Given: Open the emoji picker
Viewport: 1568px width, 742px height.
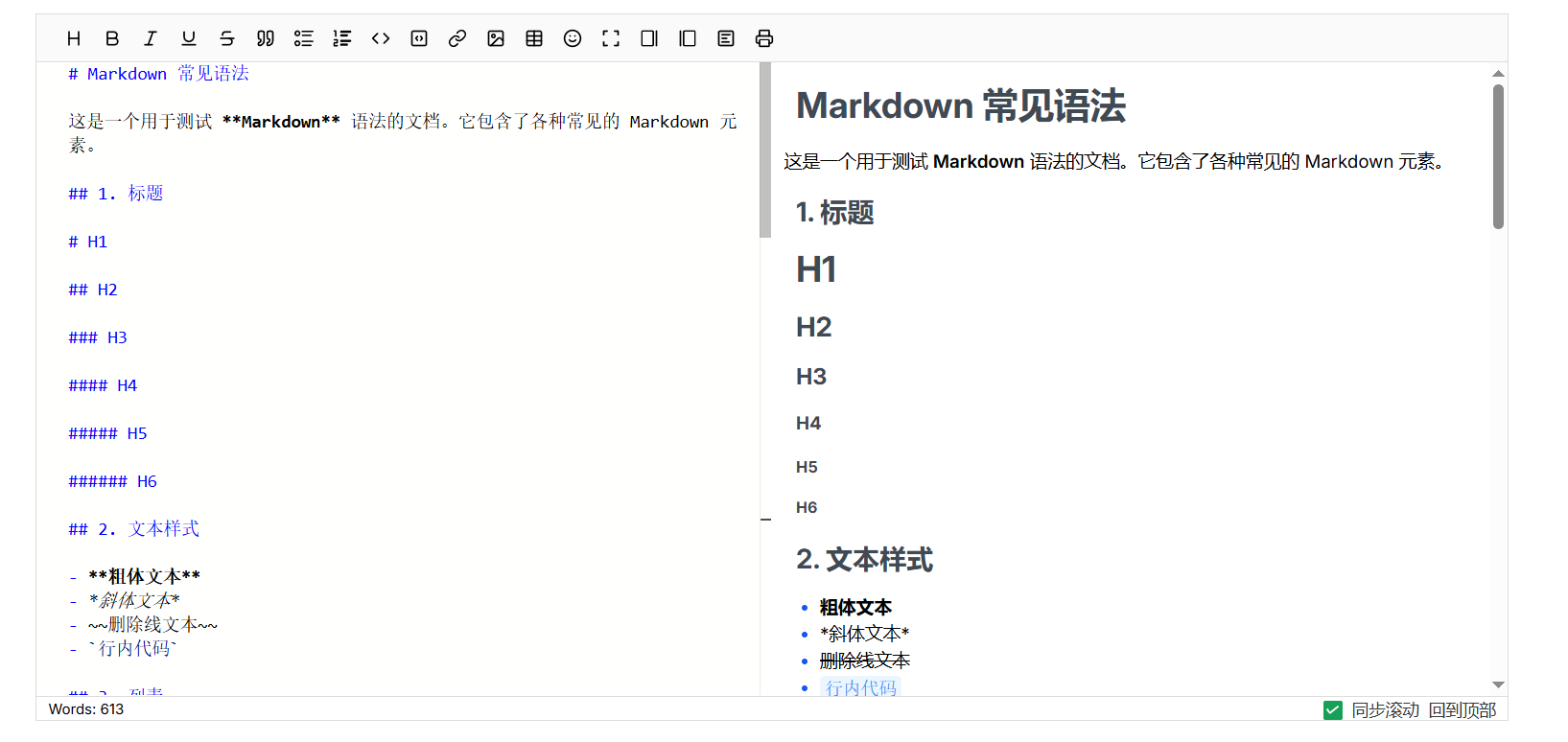Looking at the screenshot, I should 573,38.
